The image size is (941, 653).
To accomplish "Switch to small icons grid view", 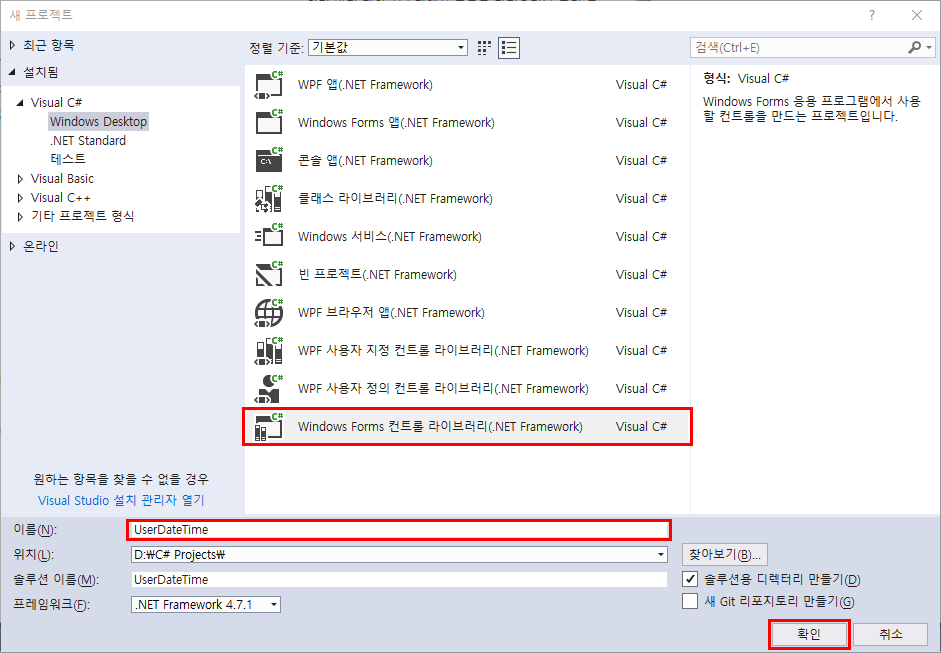I will point(484,48).
